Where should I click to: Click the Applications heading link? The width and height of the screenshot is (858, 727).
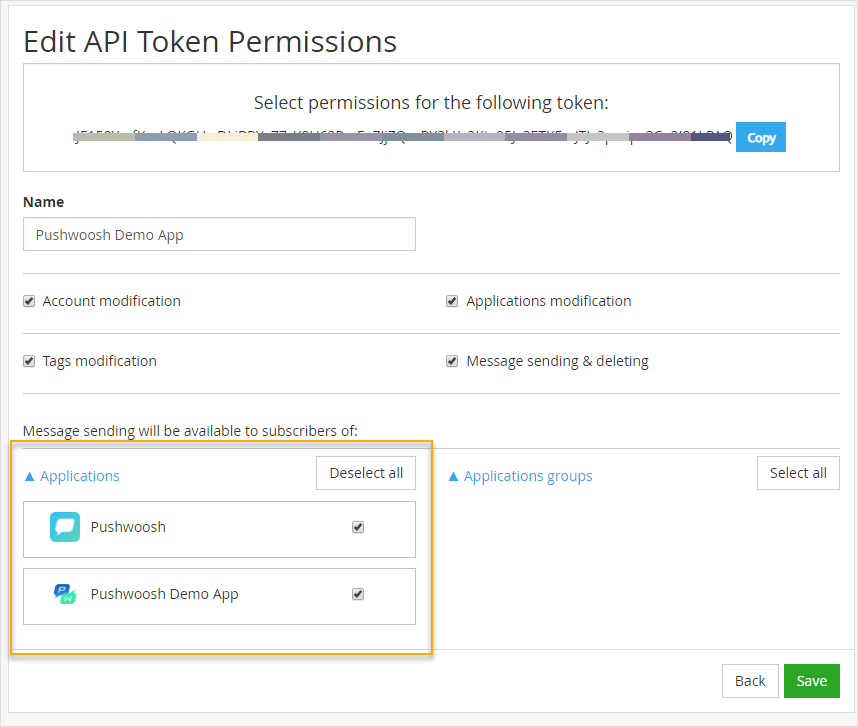click(78, 476)
